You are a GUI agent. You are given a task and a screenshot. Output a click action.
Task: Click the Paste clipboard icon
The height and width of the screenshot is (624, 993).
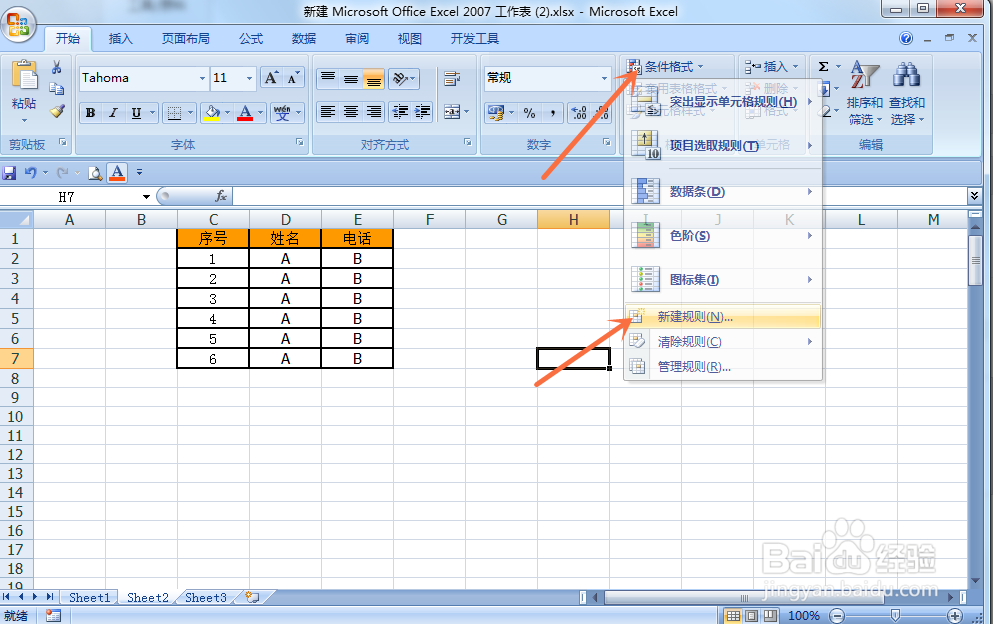coord(25,77)
